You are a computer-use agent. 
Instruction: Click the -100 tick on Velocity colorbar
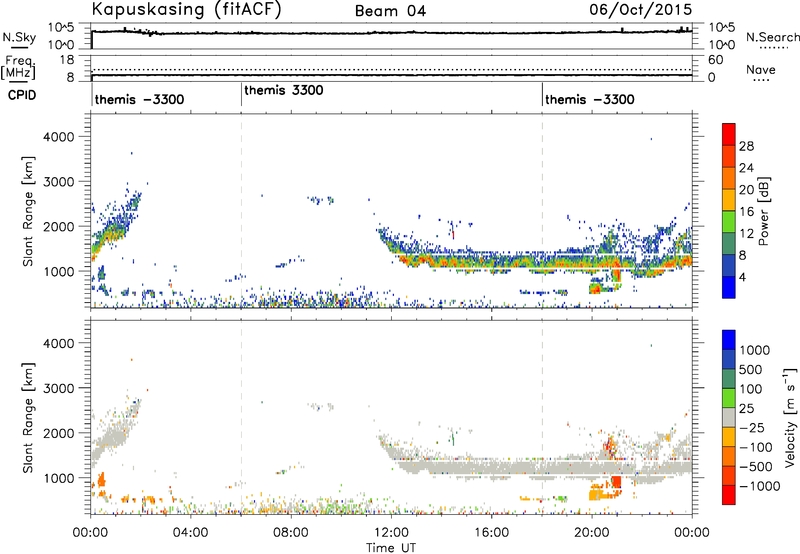click(756, 447)
